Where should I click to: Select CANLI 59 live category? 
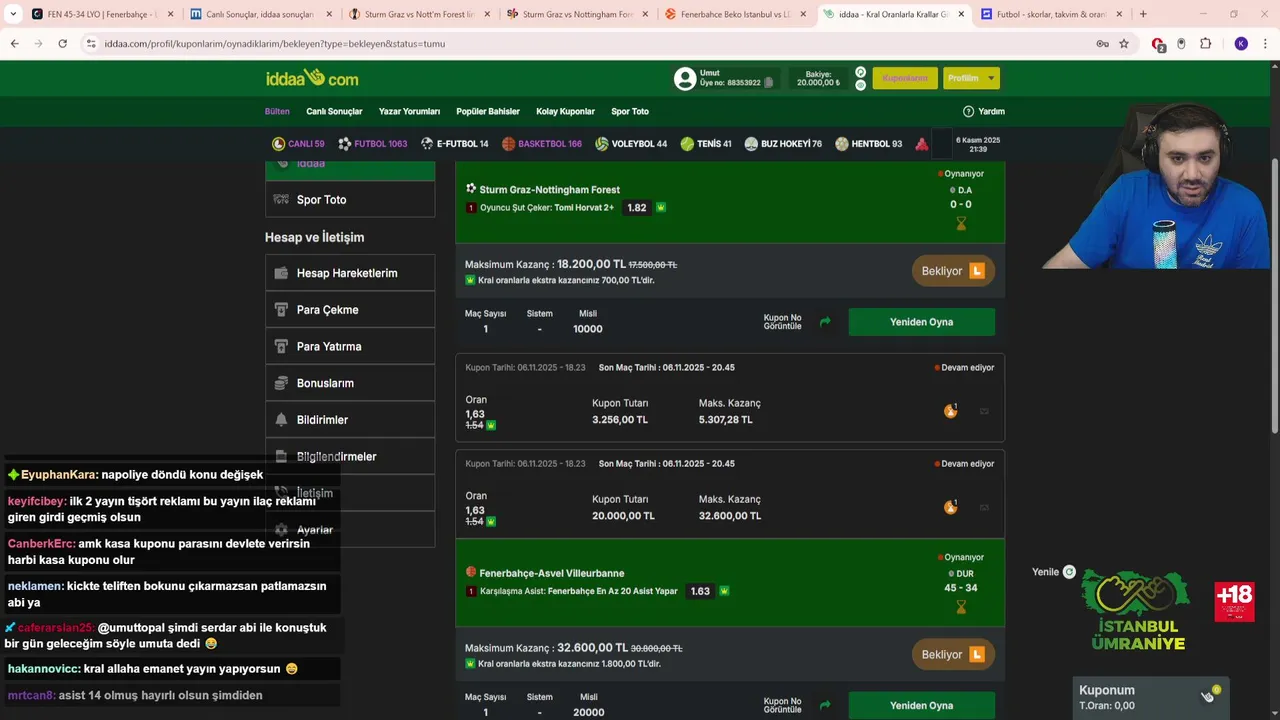click(x=298, y=144)
